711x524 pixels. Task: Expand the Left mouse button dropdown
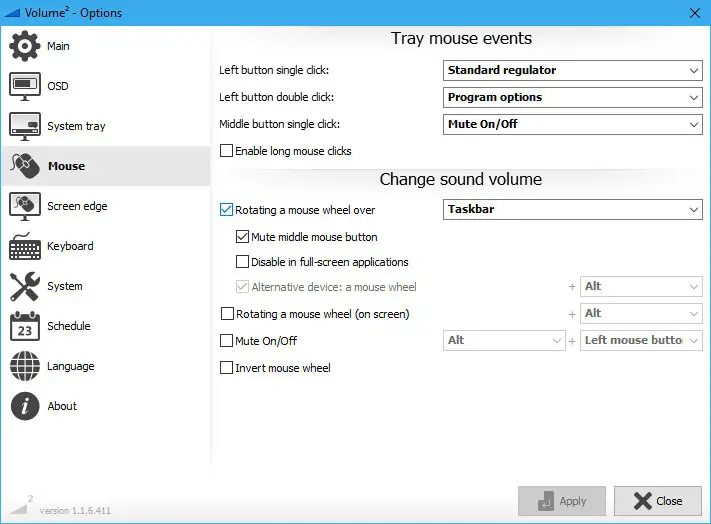coord(641,340)
